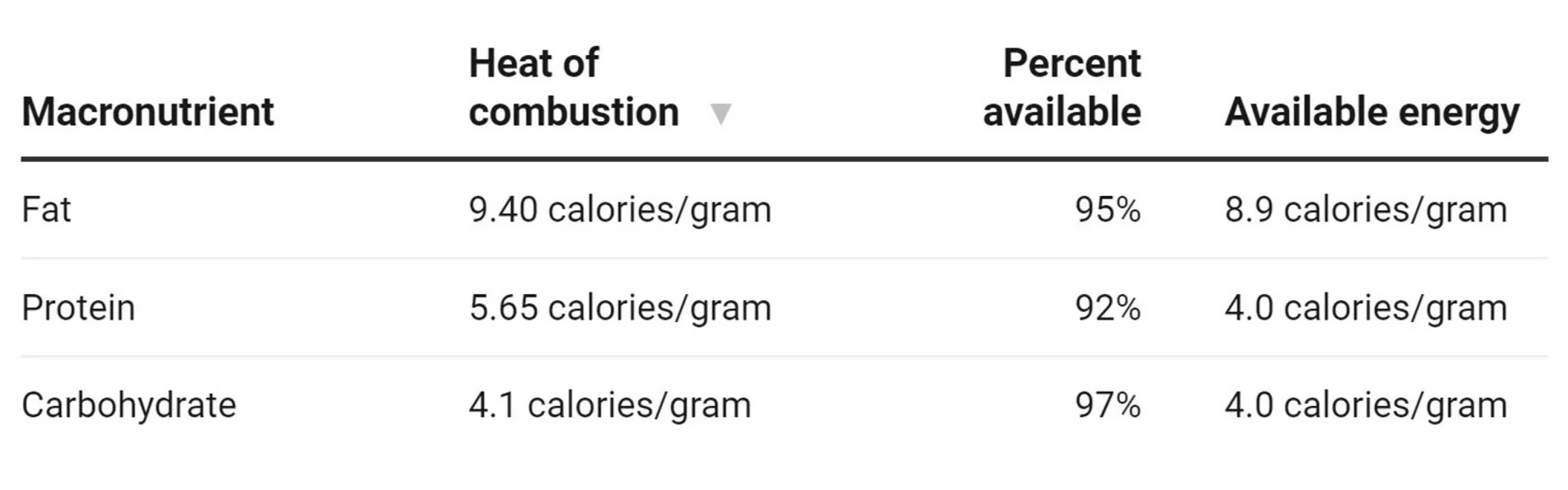Click the 97% percent available cell
This screenshot has width=1568, height=490.
pyautogui.click(x=1107, y=405)
